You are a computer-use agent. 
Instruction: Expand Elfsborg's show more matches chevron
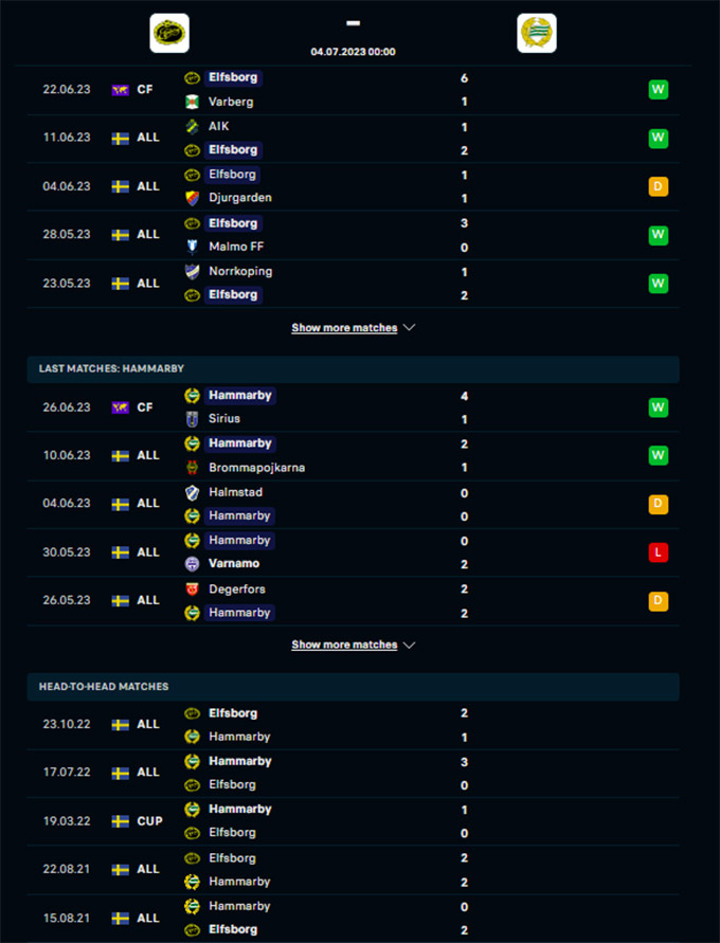coord(409,328)
